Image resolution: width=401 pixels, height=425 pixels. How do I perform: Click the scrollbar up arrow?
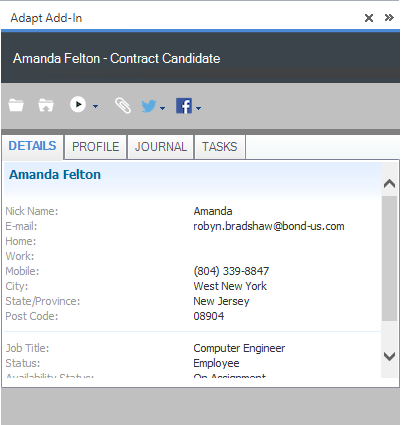(389, 184)
